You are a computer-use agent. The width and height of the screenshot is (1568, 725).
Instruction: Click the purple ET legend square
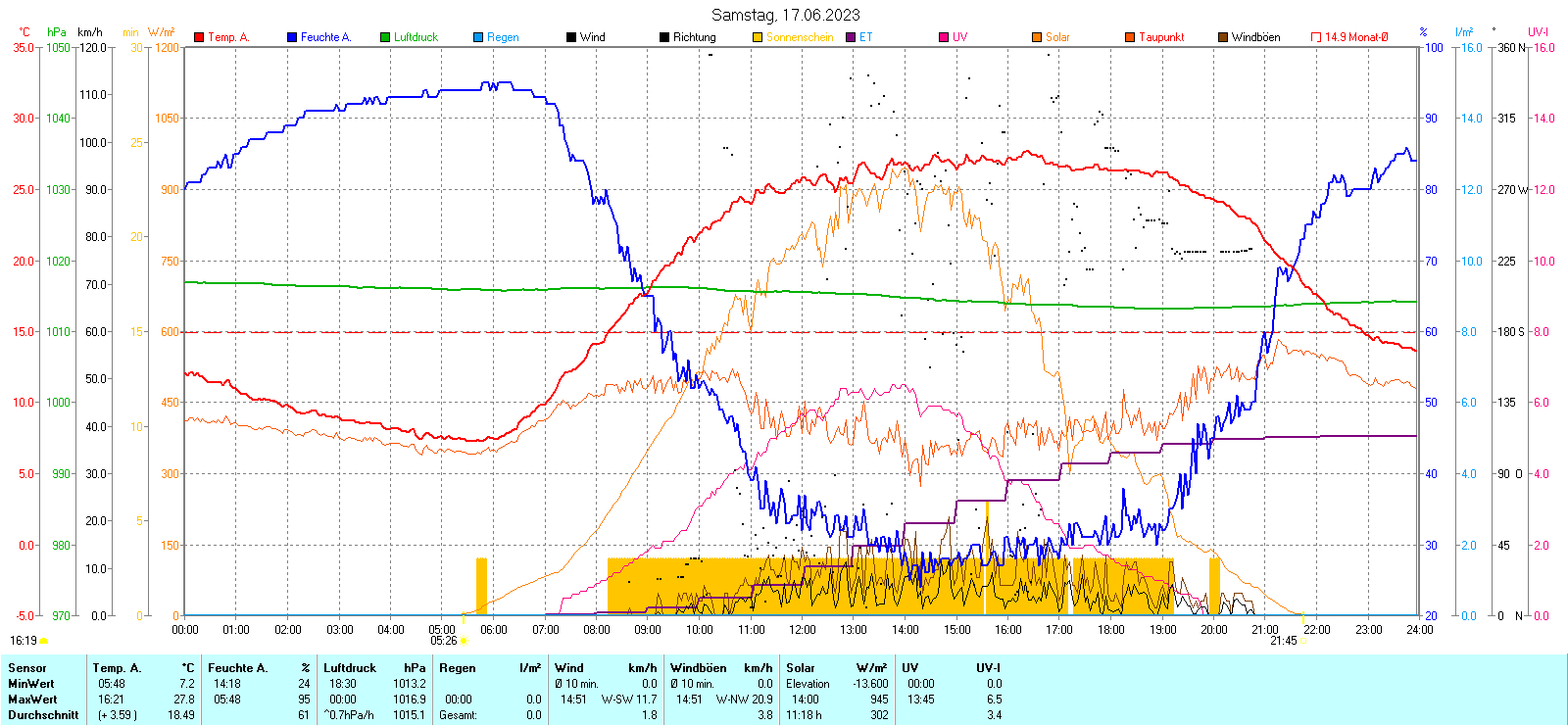coord(851,37)
